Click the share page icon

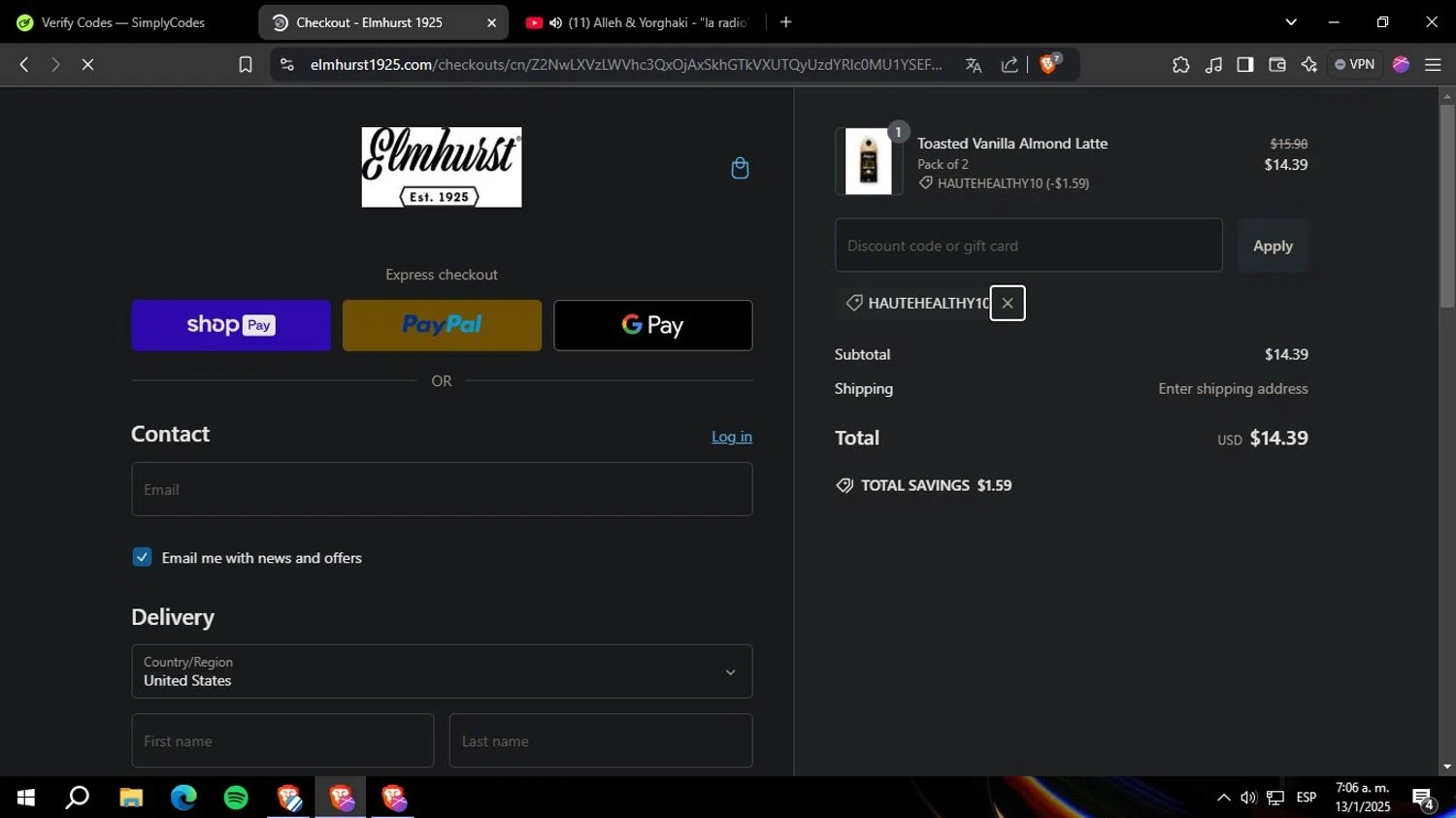[x=1009, y=65]
